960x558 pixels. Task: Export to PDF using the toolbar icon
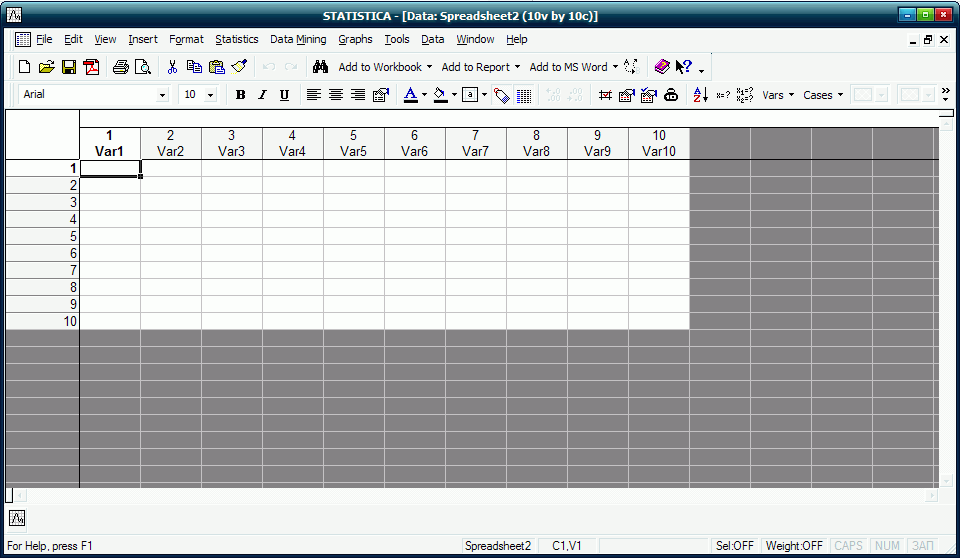(x=92, y=67)
